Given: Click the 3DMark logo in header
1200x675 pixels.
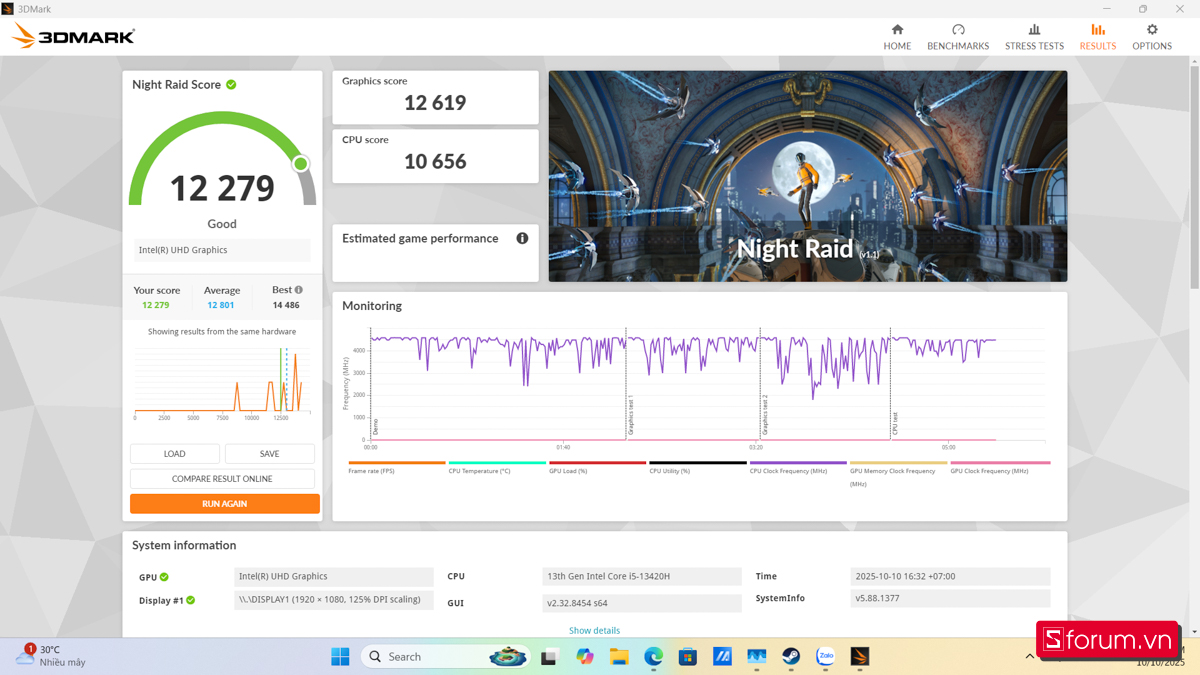Looking at the screenshot, I should click(x=74, y=37).
